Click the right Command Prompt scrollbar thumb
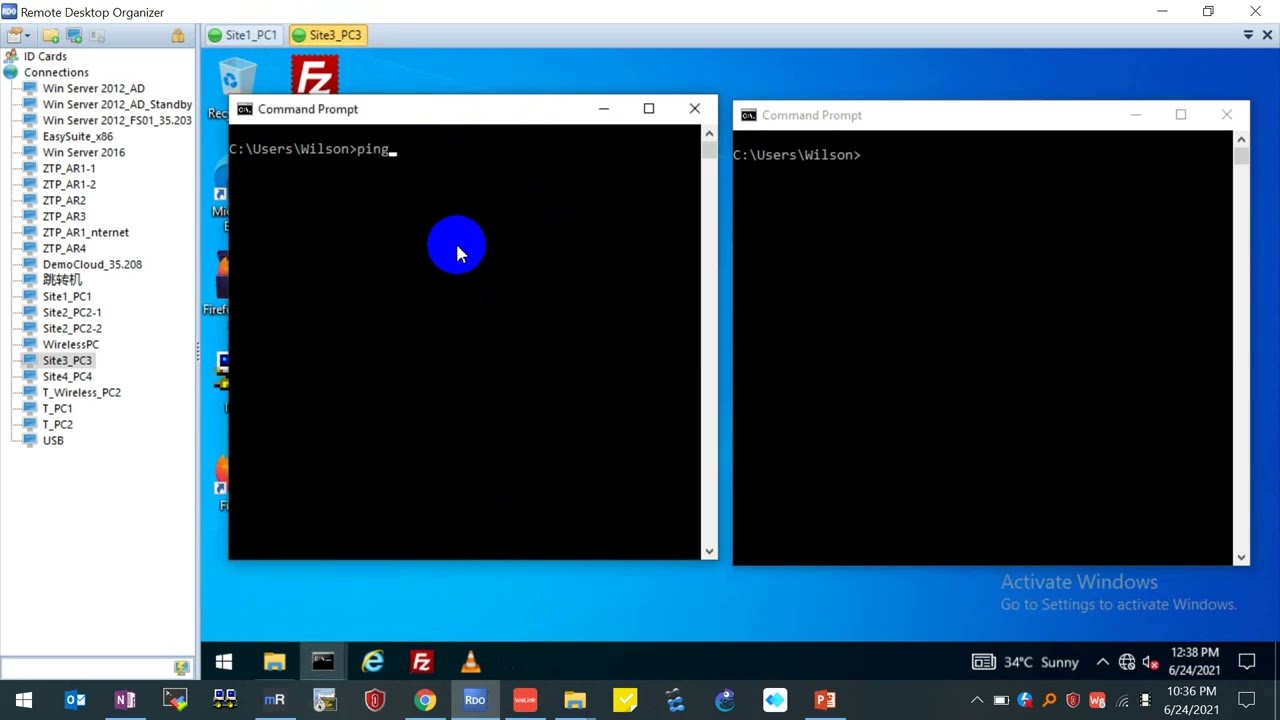This screenshot has height=720, width=1280. click(x=1241, y=156)
